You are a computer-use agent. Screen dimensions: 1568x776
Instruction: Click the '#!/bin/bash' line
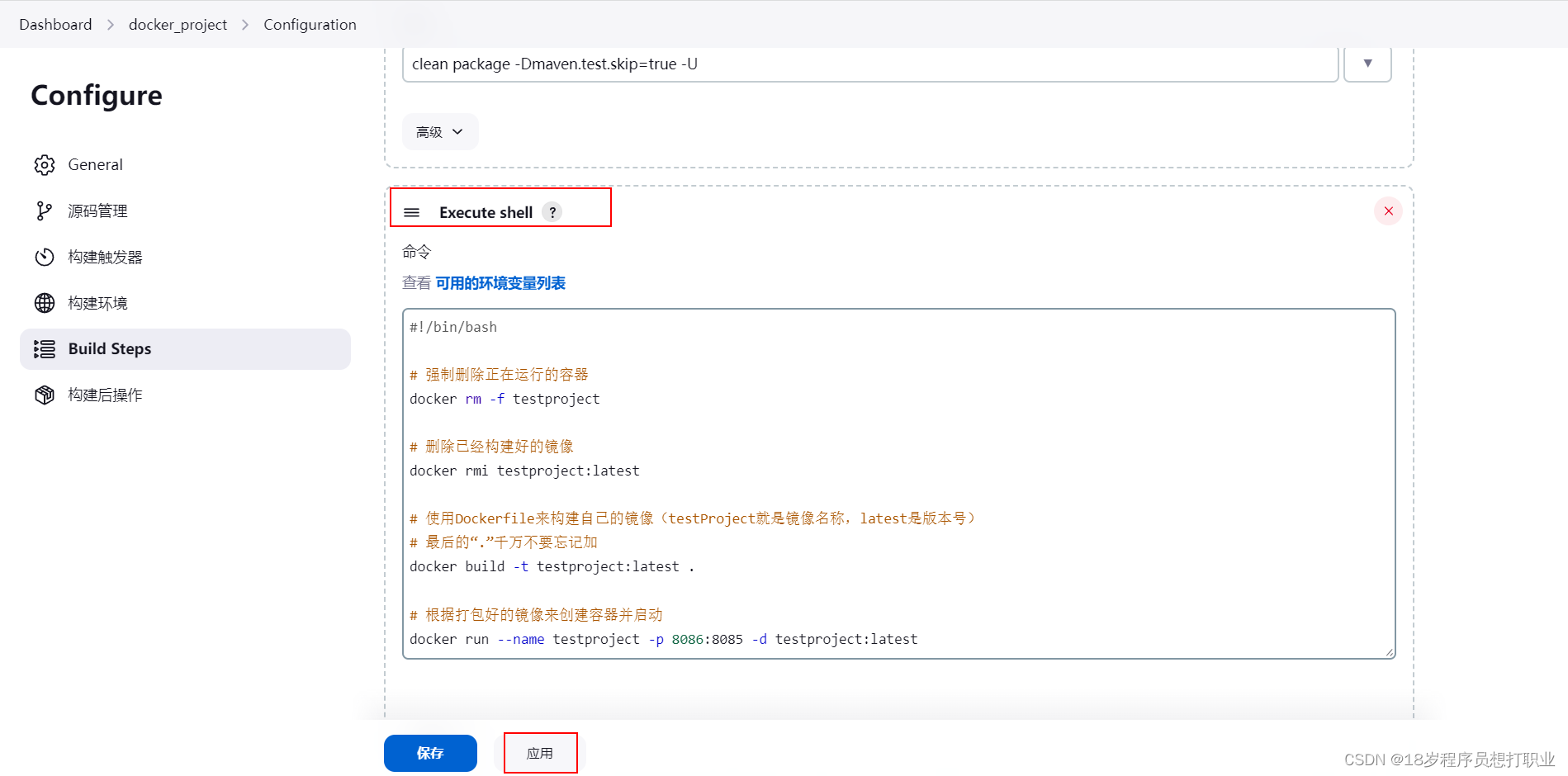tap(453, 327)
